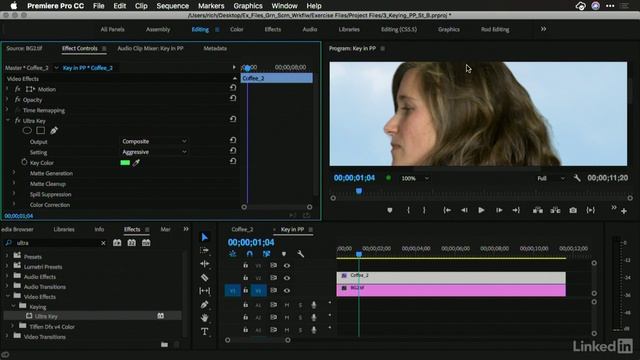Pick Key Color eyedropper

pyautogui.click(x=136, y=163)
